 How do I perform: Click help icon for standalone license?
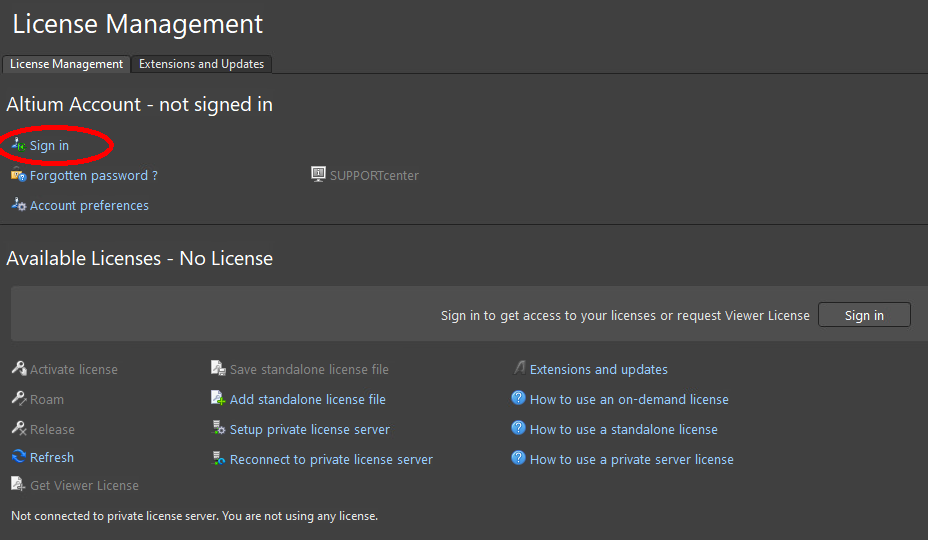[518, 428]
